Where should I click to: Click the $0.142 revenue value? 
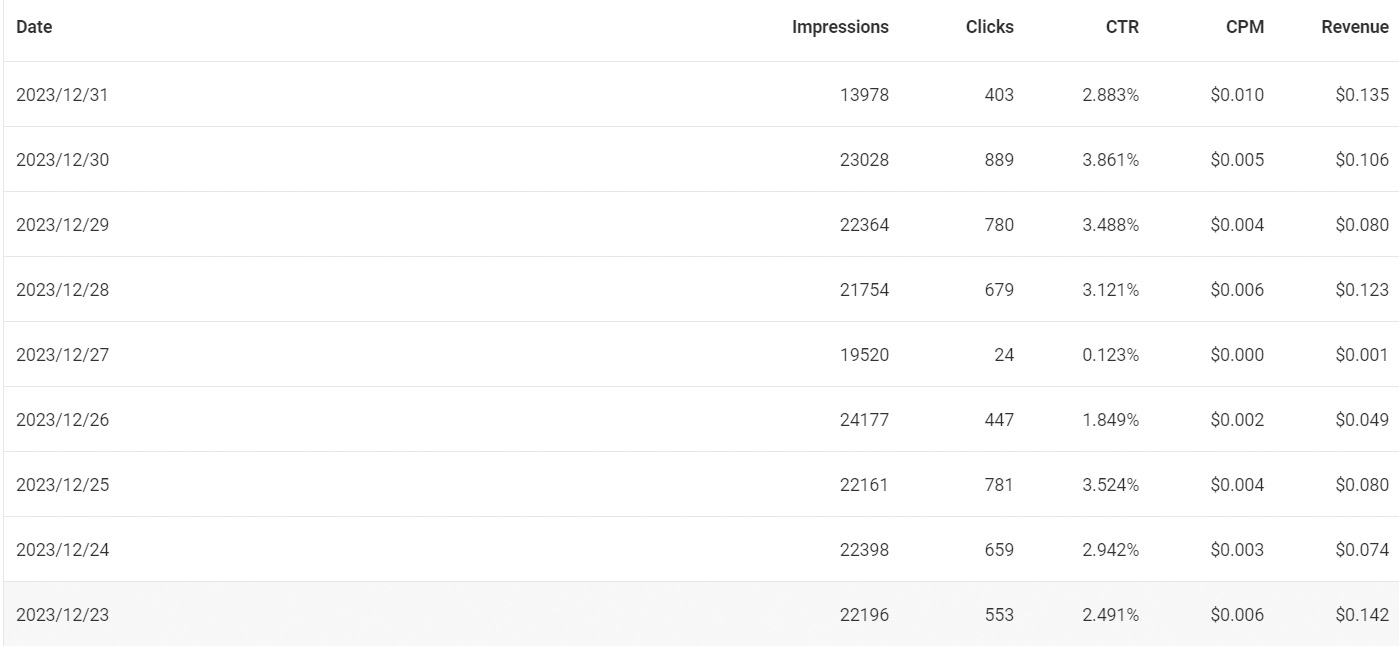click(x=1361, y=615)
